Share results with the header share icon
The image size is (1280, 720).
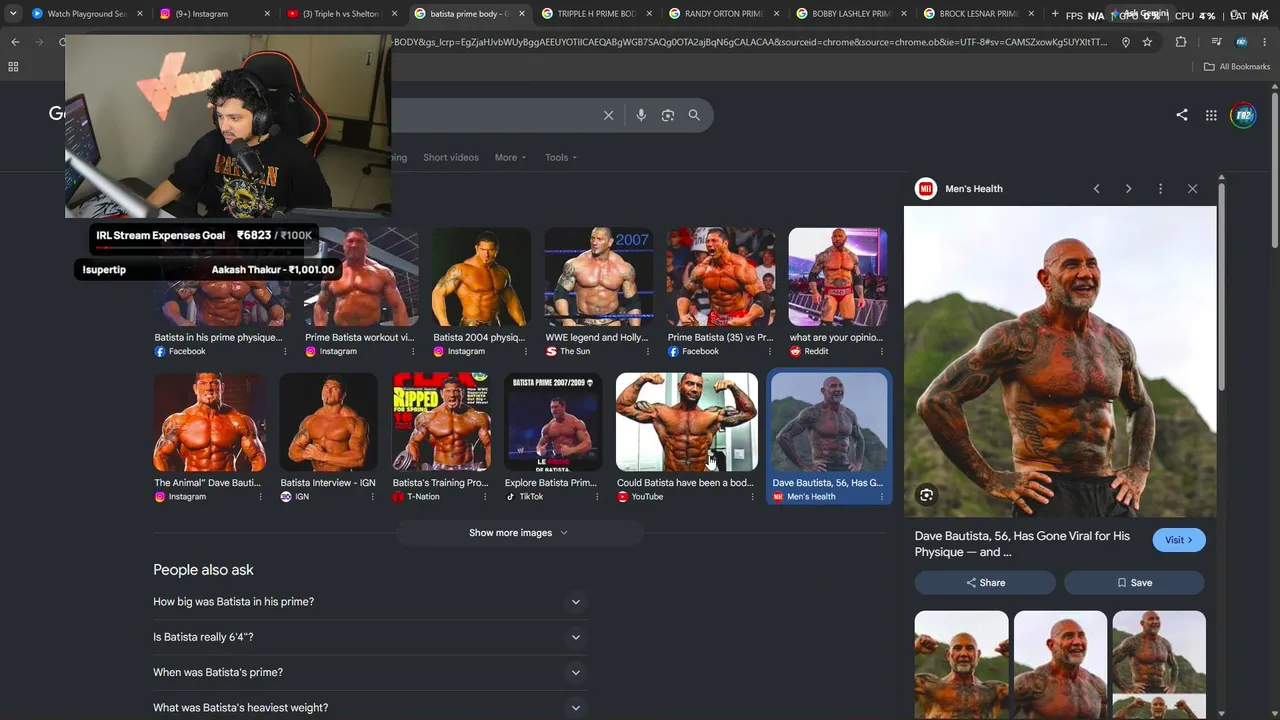1182,115
